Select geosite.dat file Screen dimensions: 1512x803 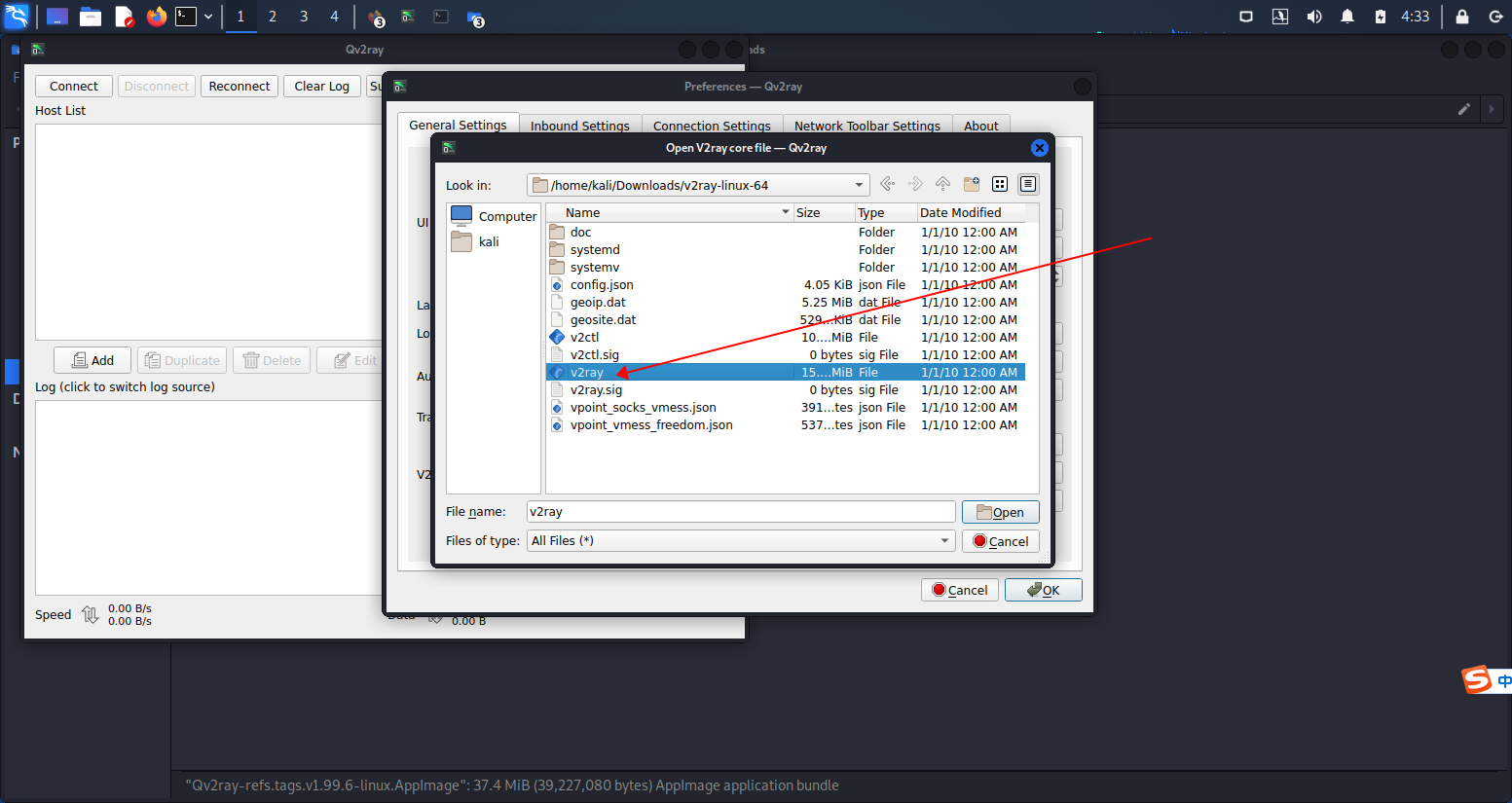click(603, 319)
